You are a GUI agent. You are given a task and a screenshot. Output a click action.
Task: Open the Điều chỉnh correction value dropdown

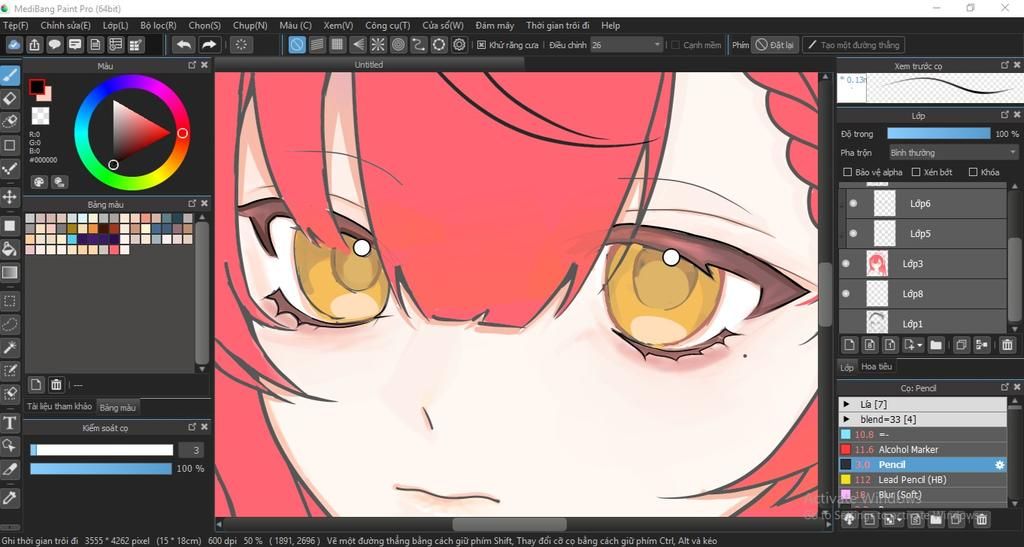pyautogui.click(x=627, y=45)
